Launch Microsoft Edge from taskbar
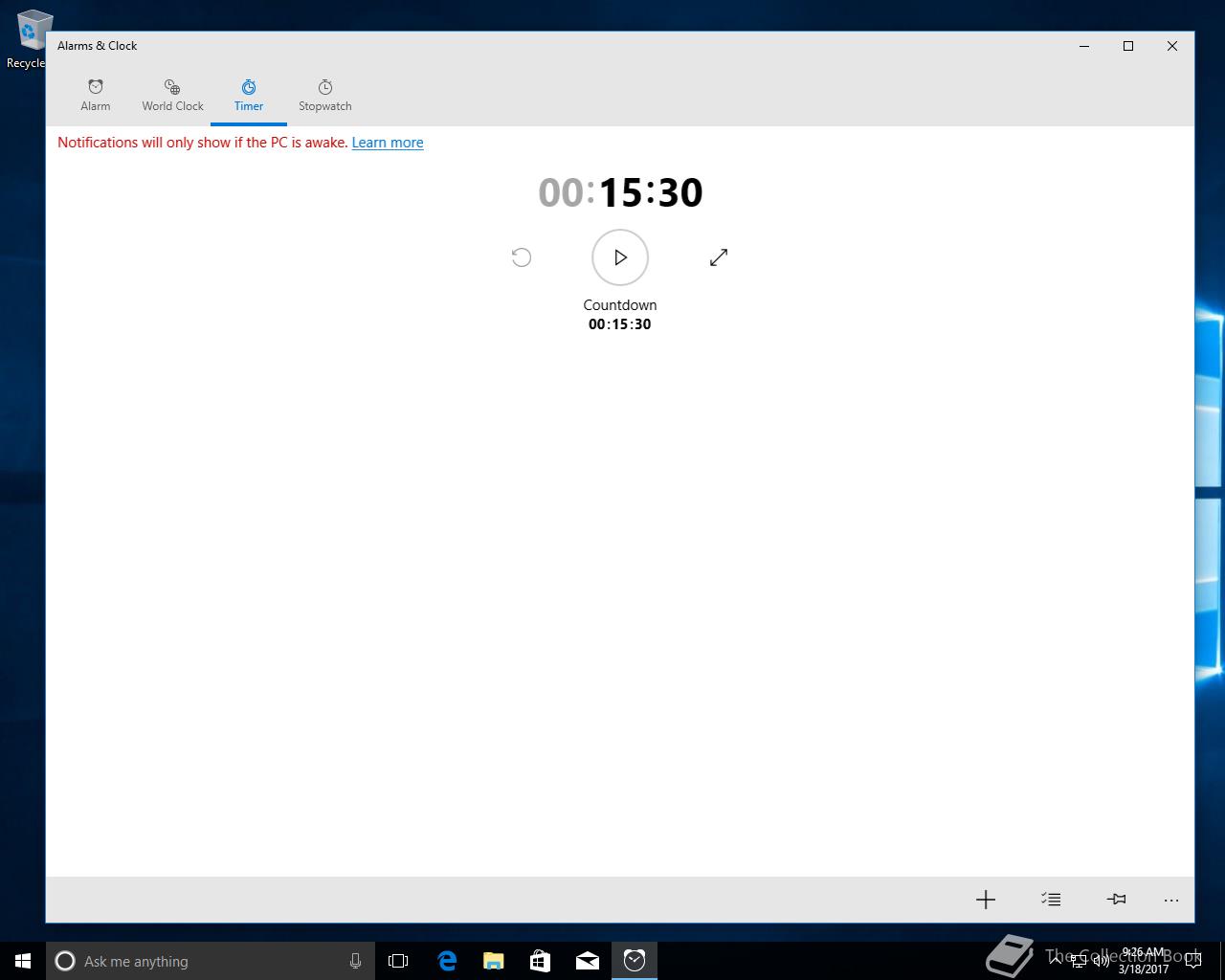The width and height of the screenshot is (1225, 980). click(447, 961)
